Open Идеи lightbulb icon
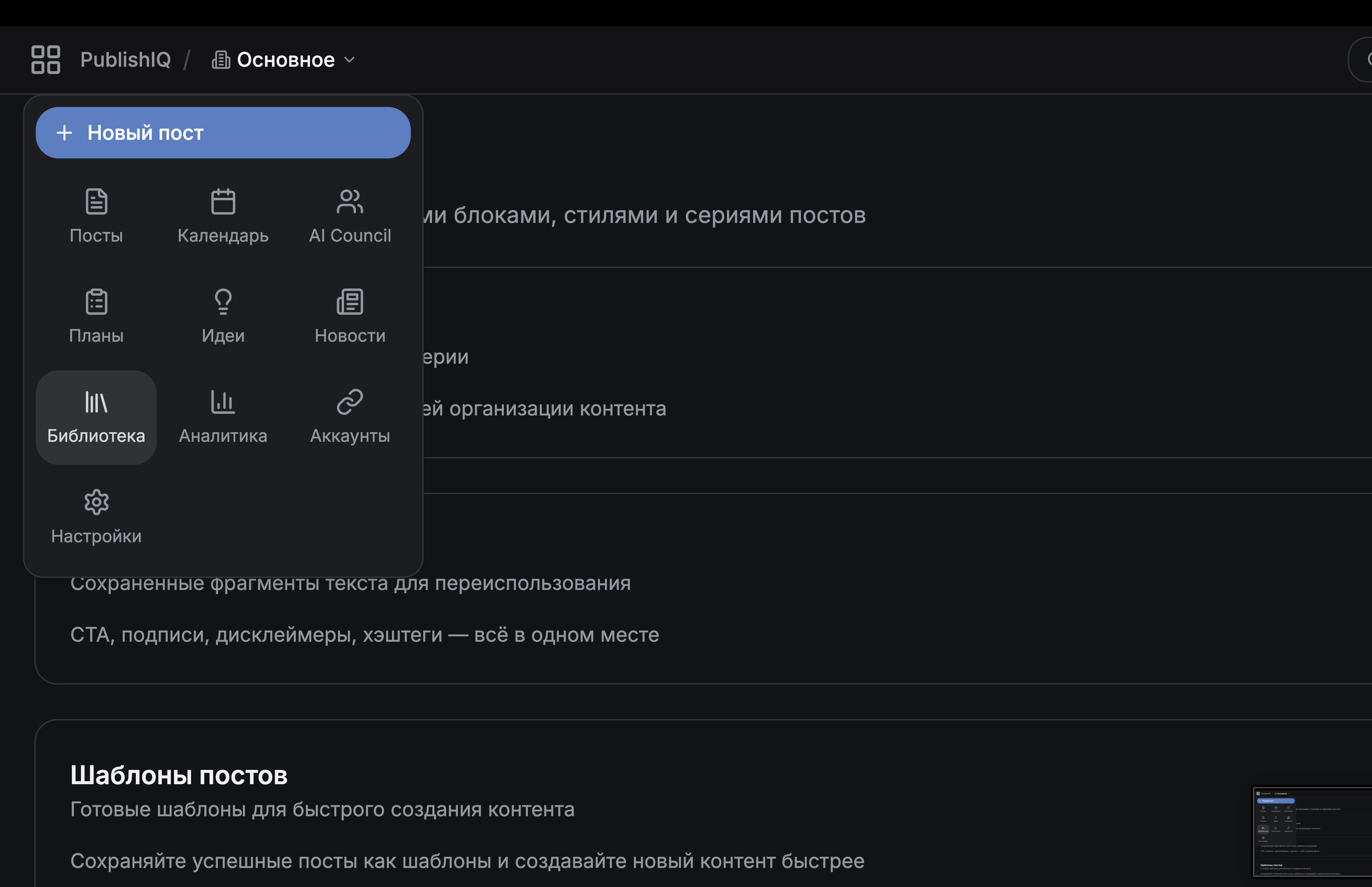The width and height of the screenshot is (1372, 887). (x=223, y=302)
